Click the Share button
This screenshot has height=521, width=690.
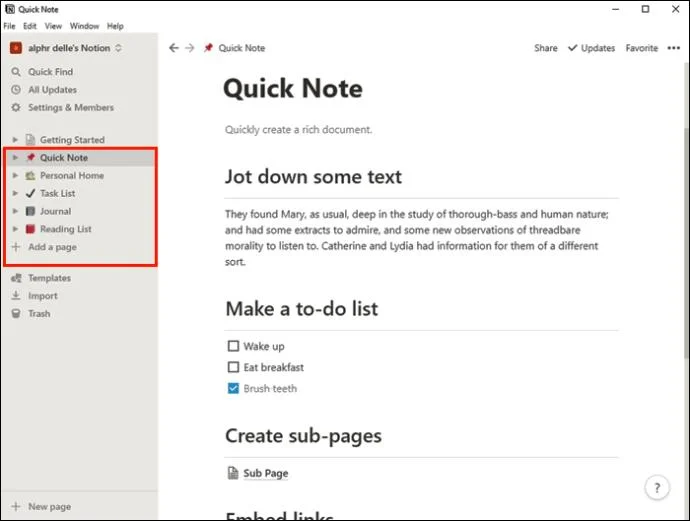click(x=546, y=48)
